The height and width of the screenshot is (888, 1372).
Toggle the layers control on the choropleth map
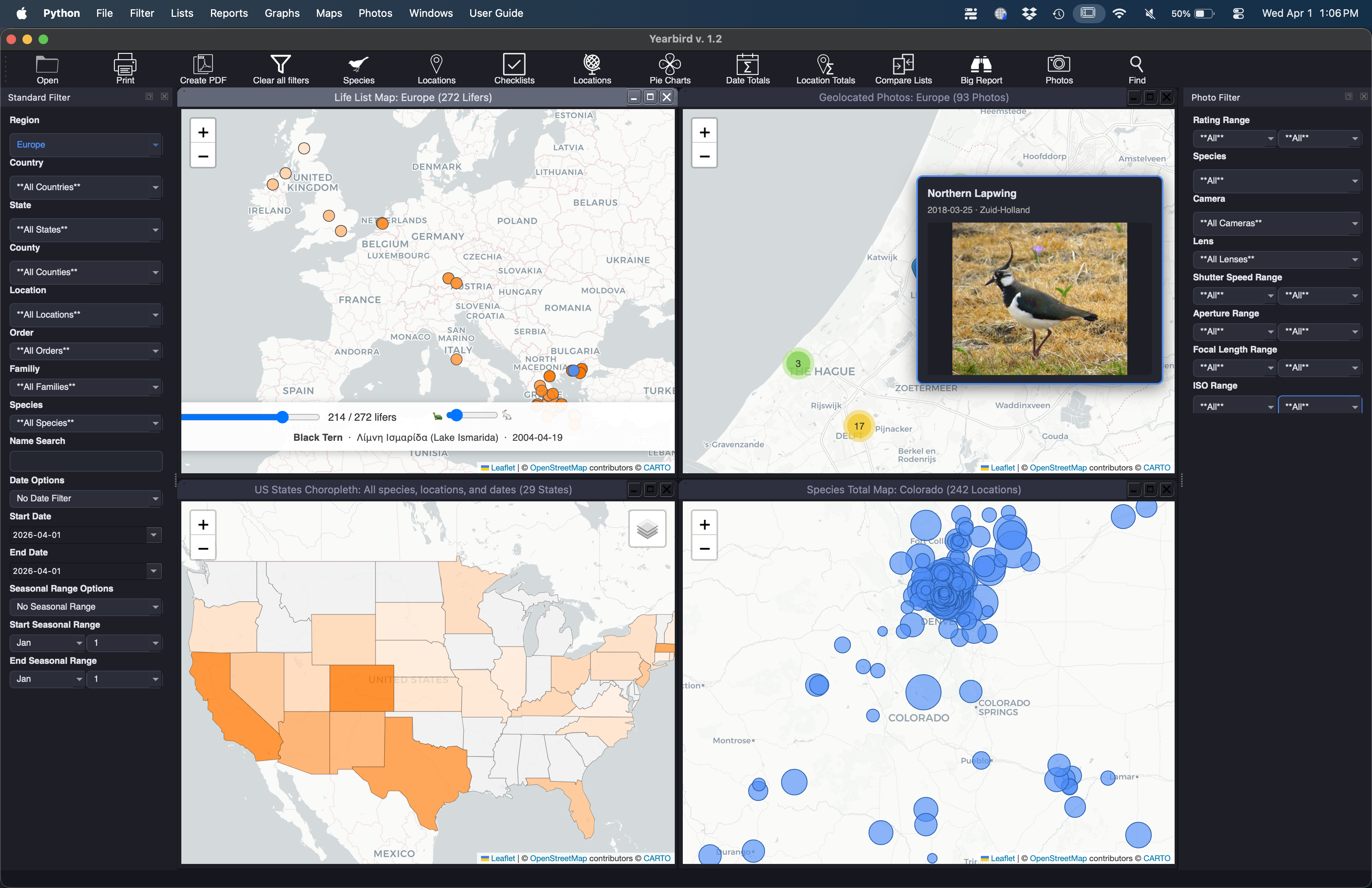coord(647,528)
